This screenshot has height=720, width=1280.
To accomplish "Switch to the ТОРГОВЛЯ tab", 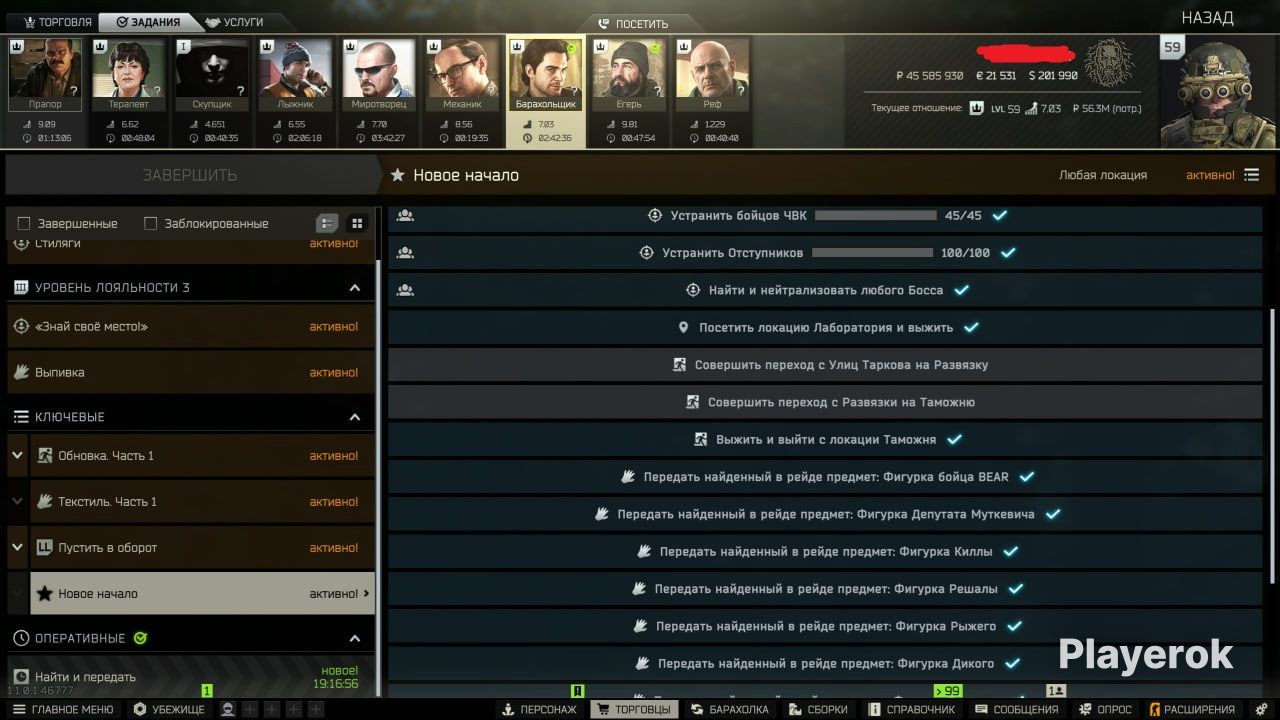I will [56, 22].
